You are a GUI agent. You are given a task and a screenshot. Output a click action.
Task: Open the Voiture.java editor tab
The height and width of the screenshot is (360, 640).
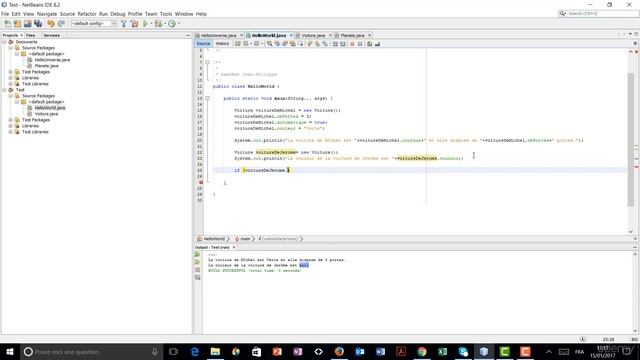(x=313, y=36)
